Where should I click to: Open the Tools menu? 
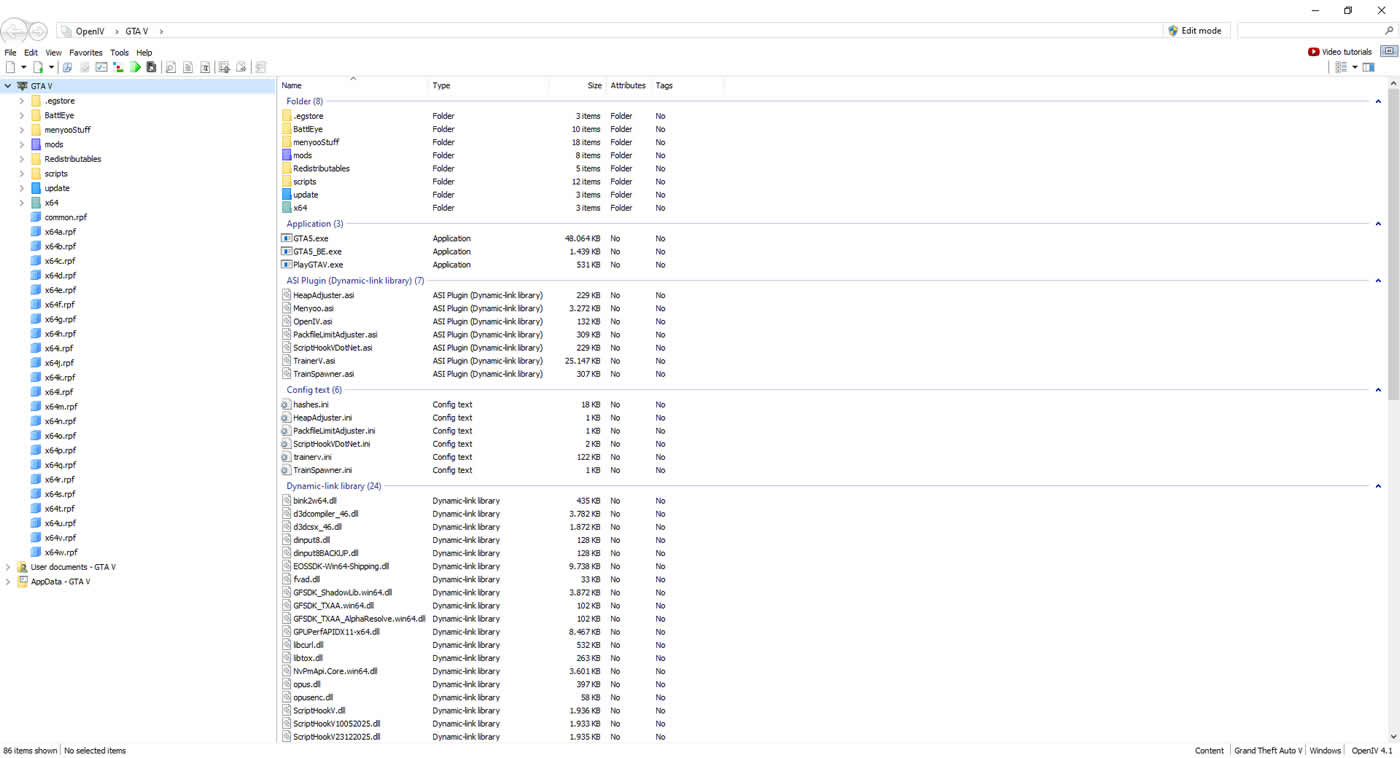tap(119, 53)
